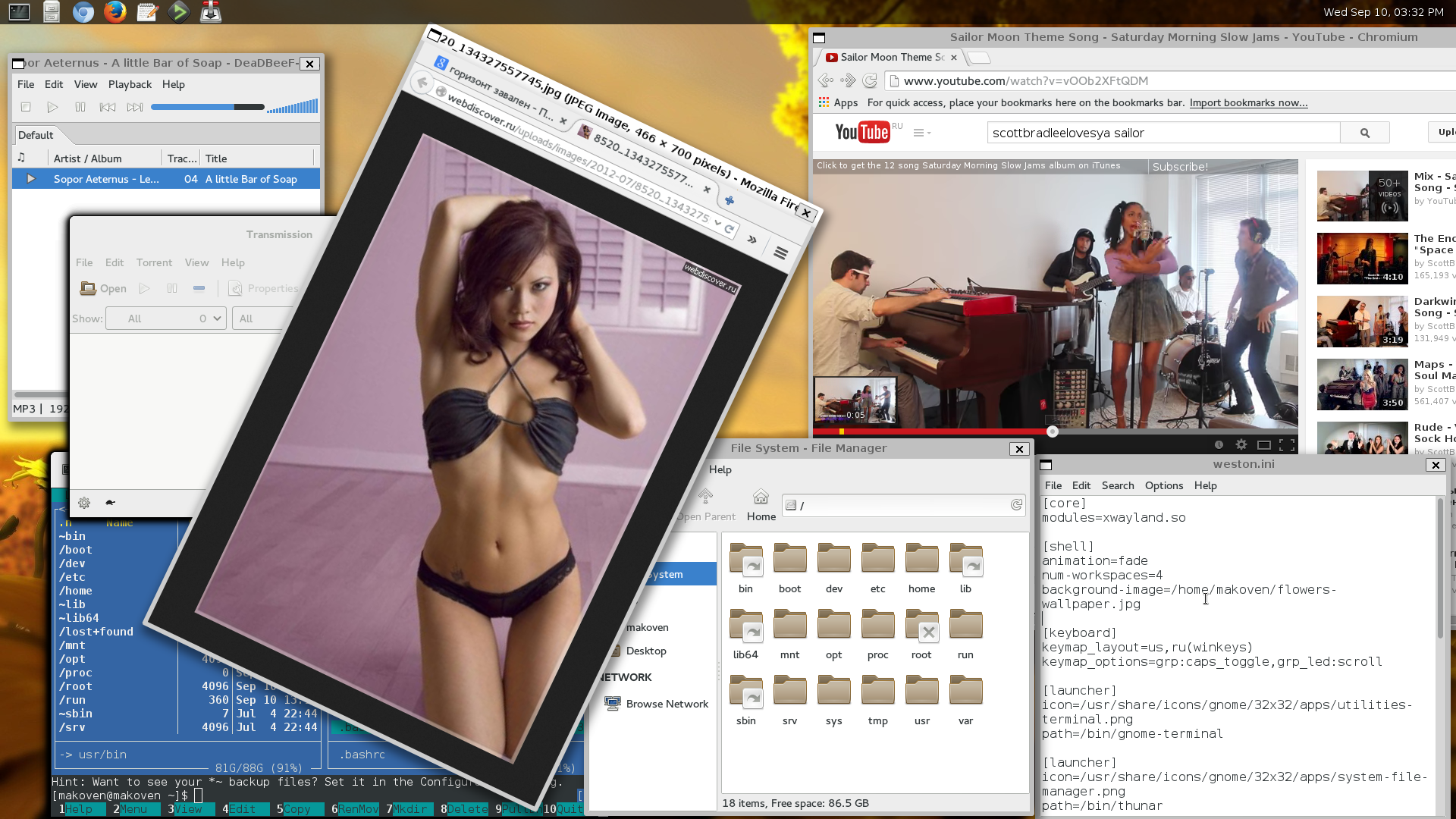
Task: Click the YouTube search magnifier button
Action: pos(1364,133)
